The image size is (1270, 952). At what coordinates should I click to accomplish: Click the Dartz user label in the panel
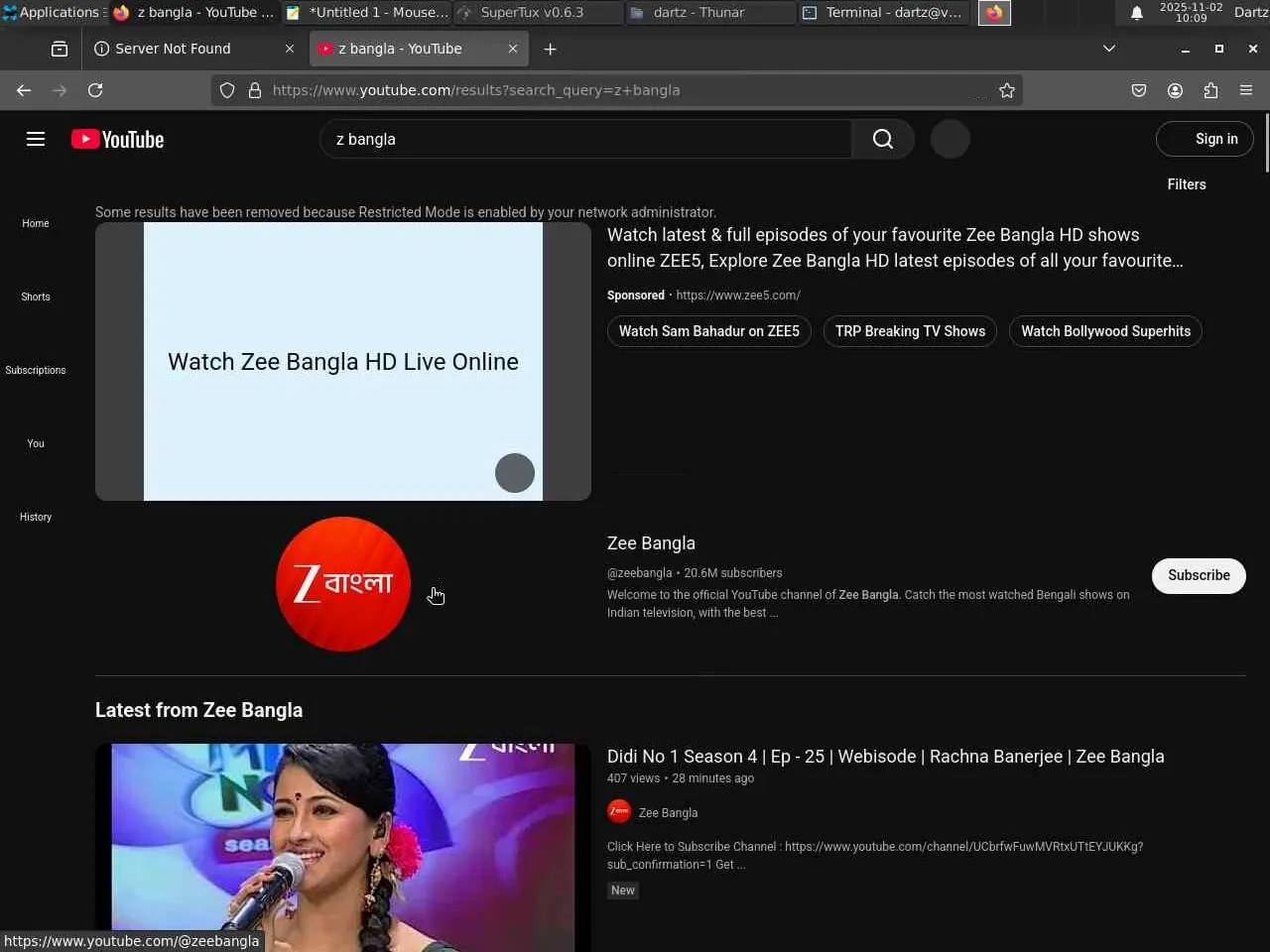[1251, 13]
